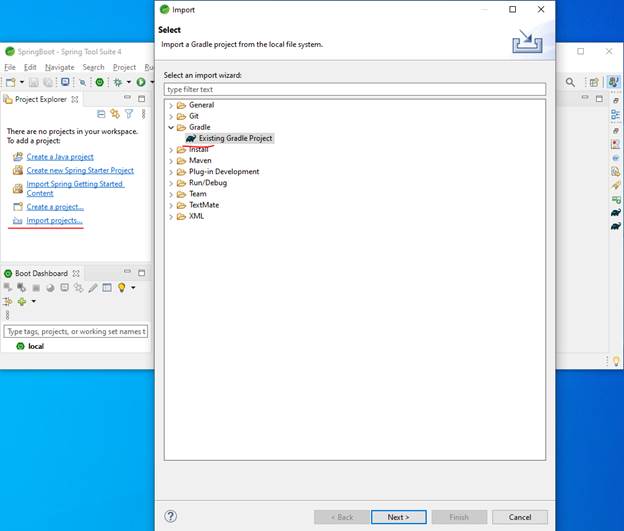Open the Debug dropdown arrow
Screen dimensions: 624x531
click(x=129, y=82)
